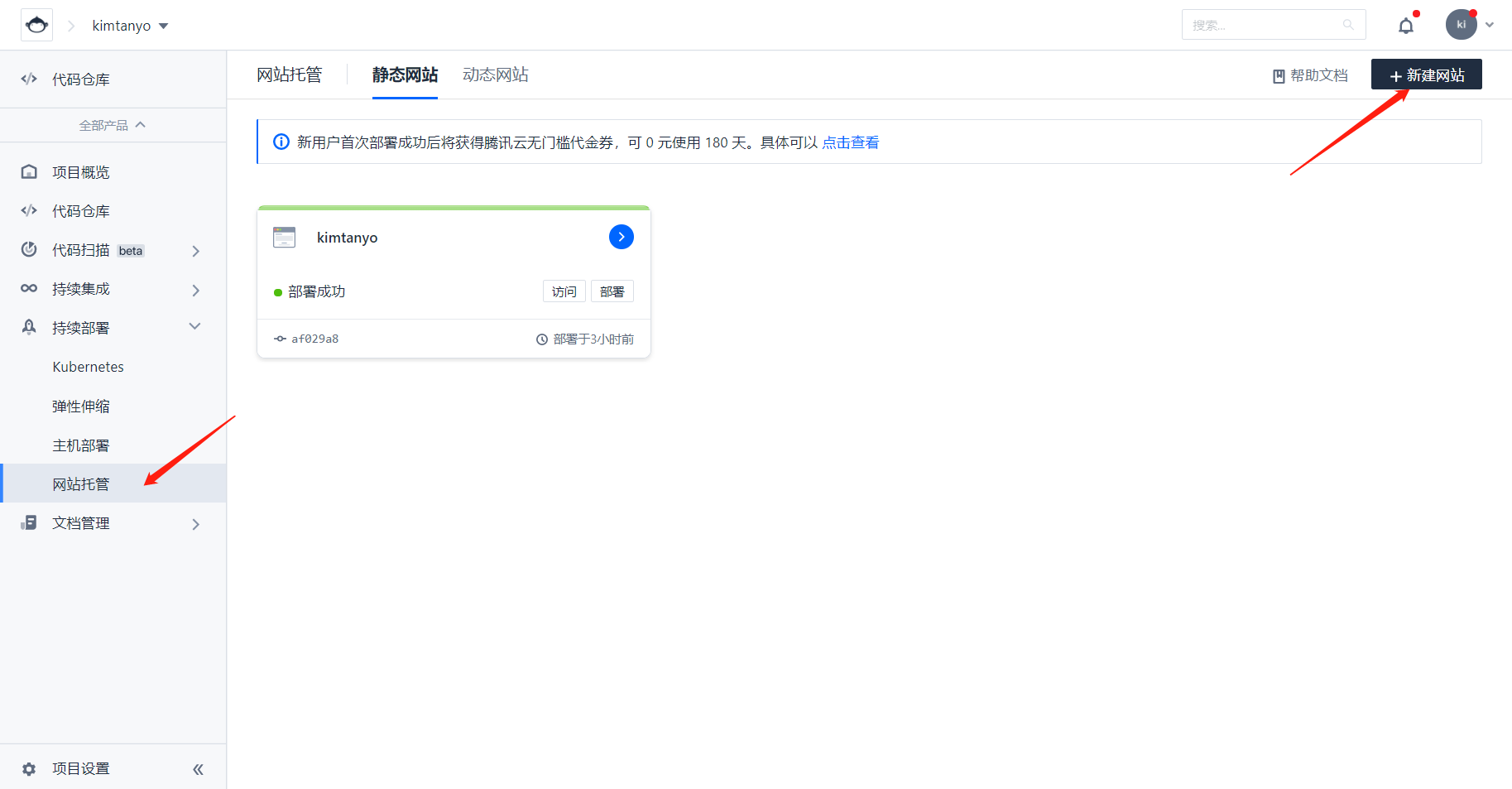
Task: Click the 项目概览 home icon
Action: (29, 172)
